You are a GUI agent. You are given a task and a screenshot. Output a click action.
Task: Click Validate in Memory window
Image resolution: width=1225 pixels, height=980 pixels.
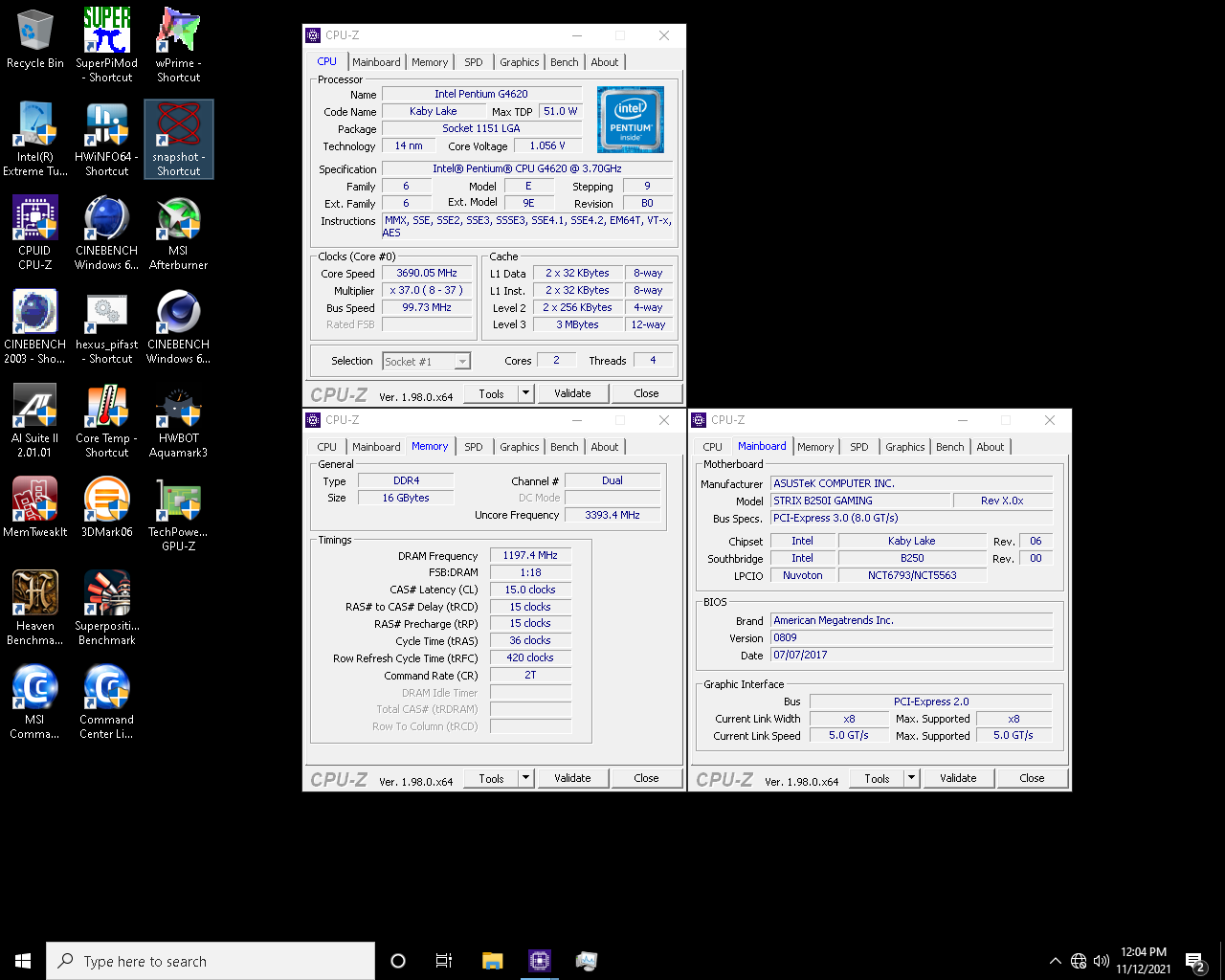click(572, 778)
